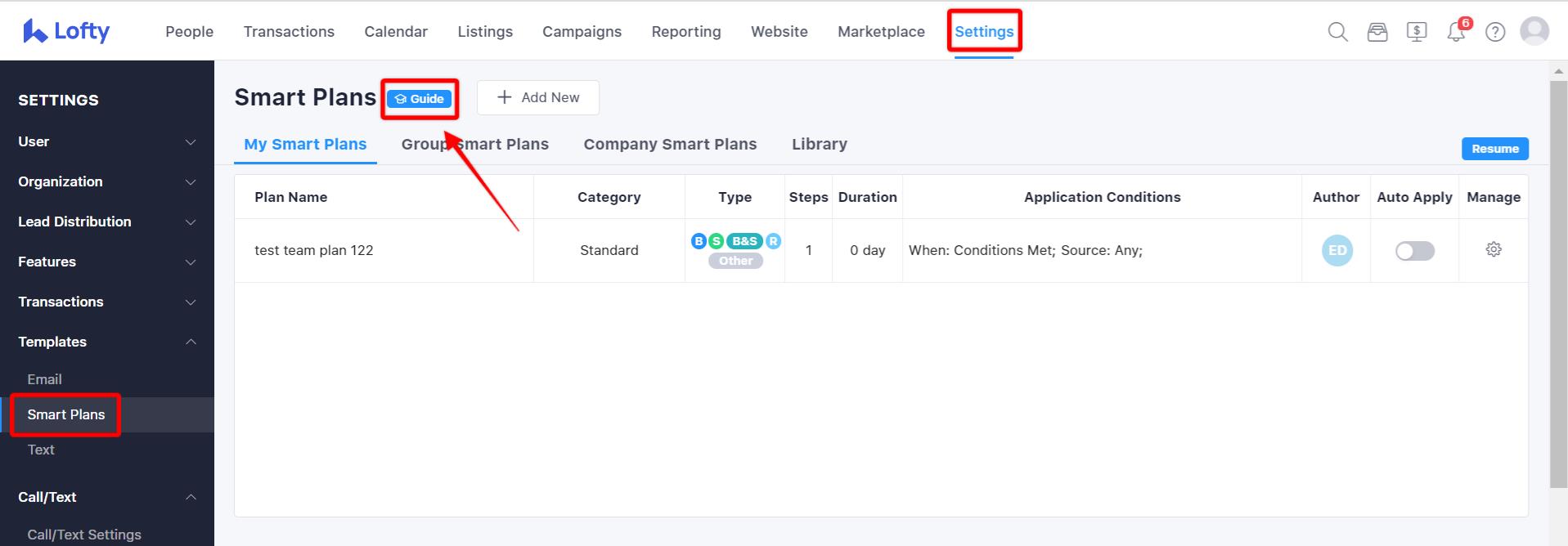Collapse the Call/Text section
This screenshot has width=1568, height=546.
(x=107, y=497)
